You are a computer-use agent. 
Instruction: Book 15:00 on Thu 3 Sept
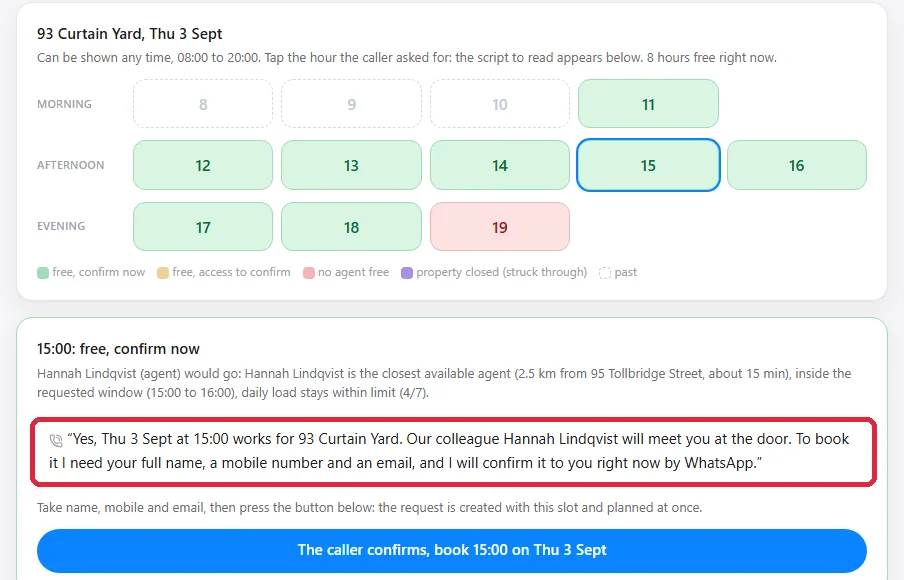click(x=451, y=550)
